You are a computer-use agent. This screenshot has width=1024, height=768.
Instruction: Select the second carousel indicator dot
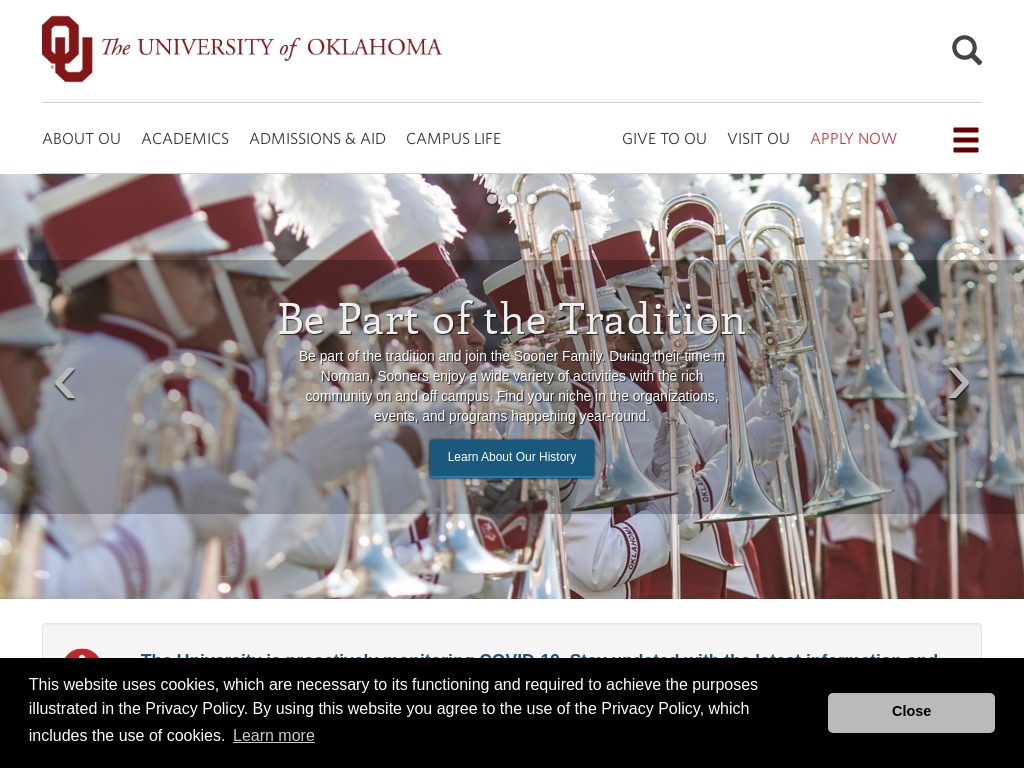512,199
